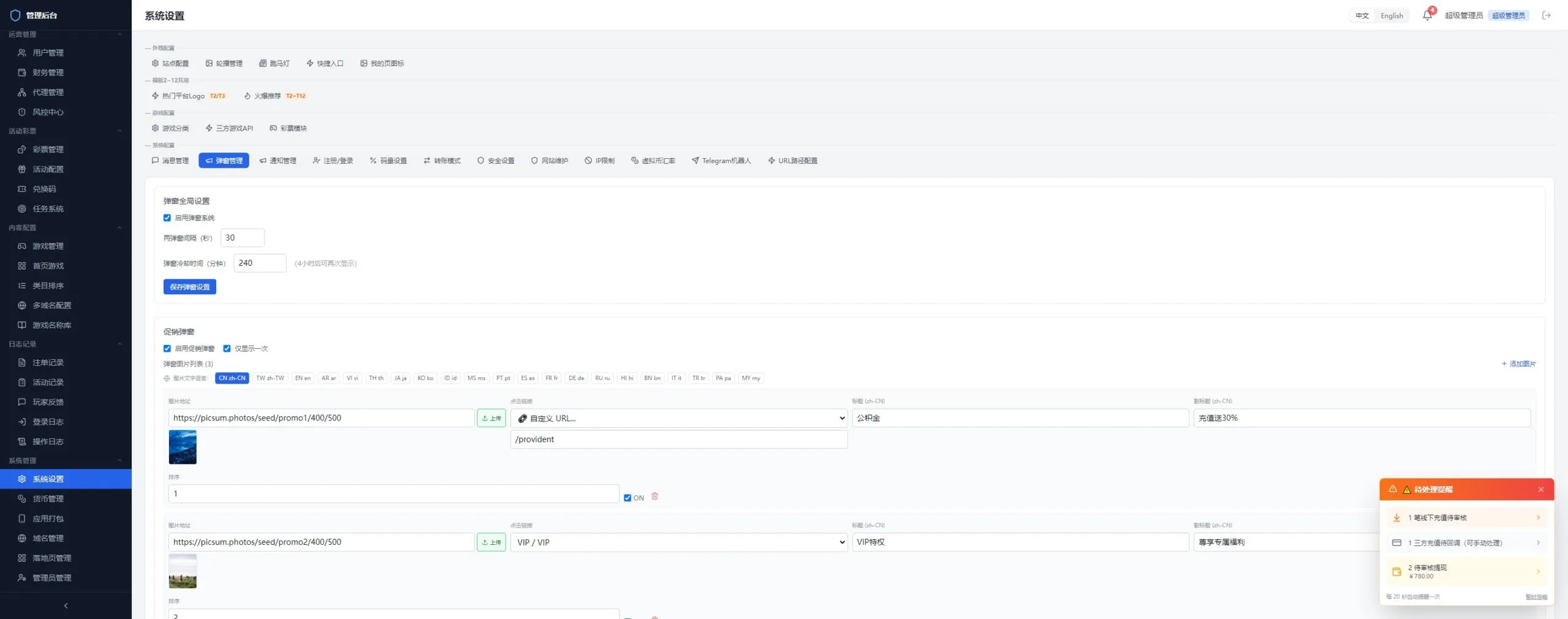1568x619 pixels.
Task: Collapse 运营管理 sidebar section
Action: [x=66, y=34]
